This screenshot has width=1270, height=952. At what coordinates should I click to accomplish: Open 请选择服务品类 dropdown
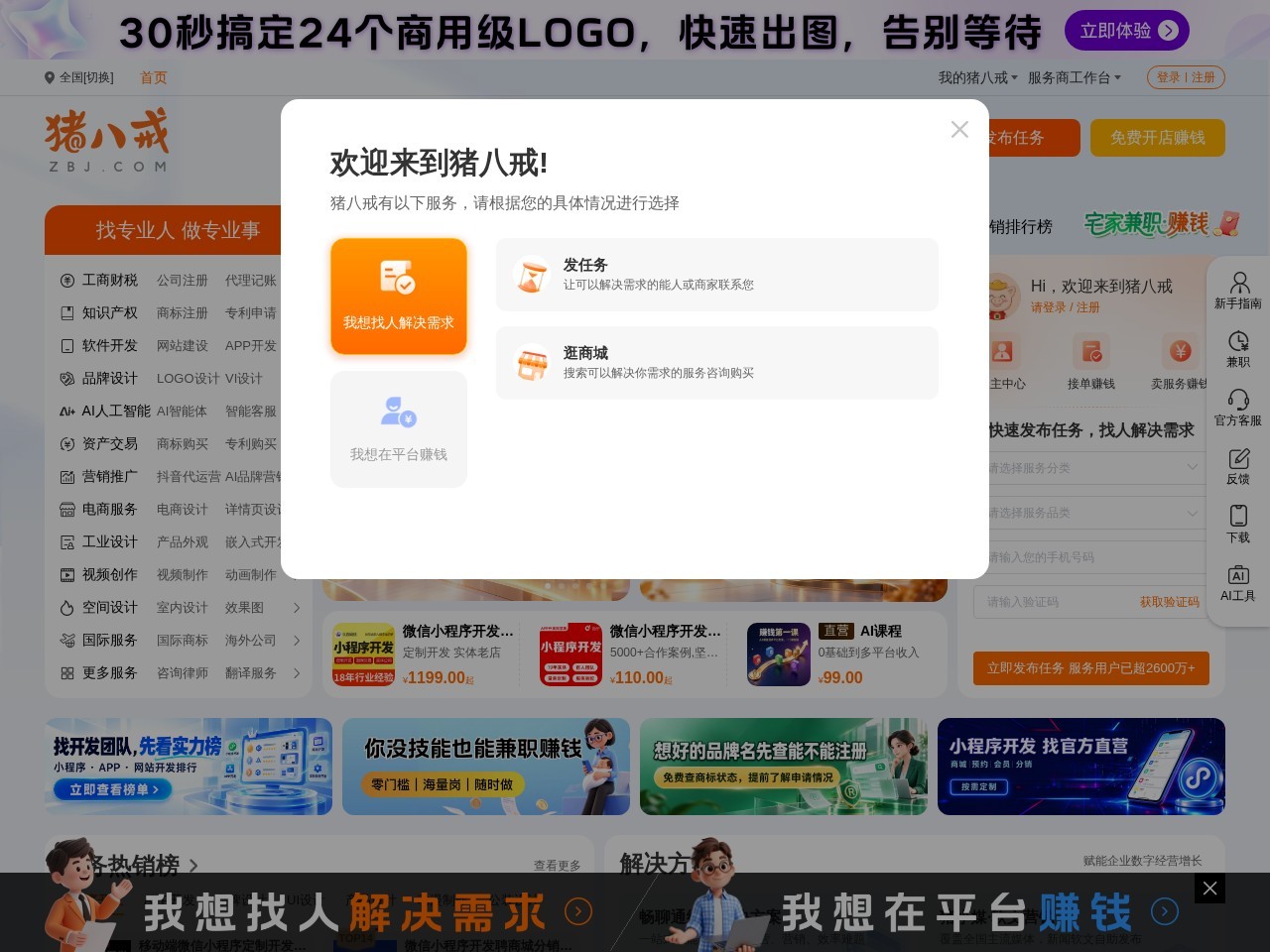(x=1091, y=513)
